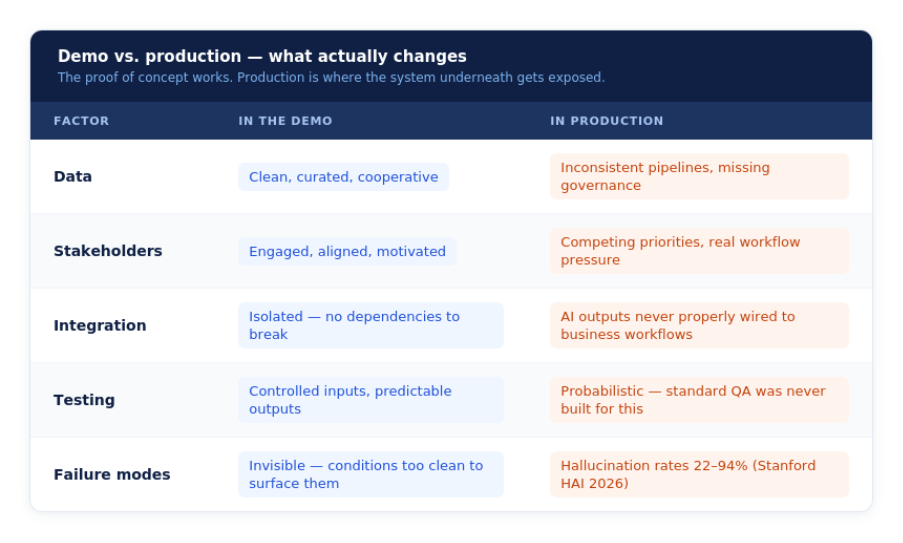Click 'Controlled inputs, predictable outputs' cell
This screenshot has width=903, height=543.
pos(371,400)
